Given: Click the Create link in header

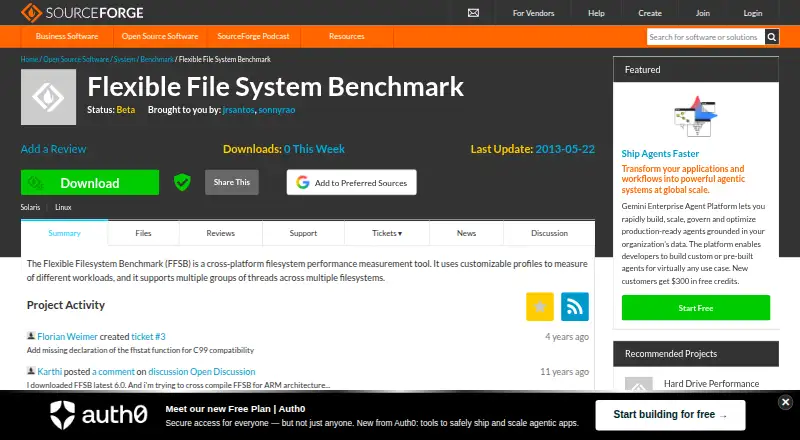Looking at the screenshot, I should (x=649, y=13).
